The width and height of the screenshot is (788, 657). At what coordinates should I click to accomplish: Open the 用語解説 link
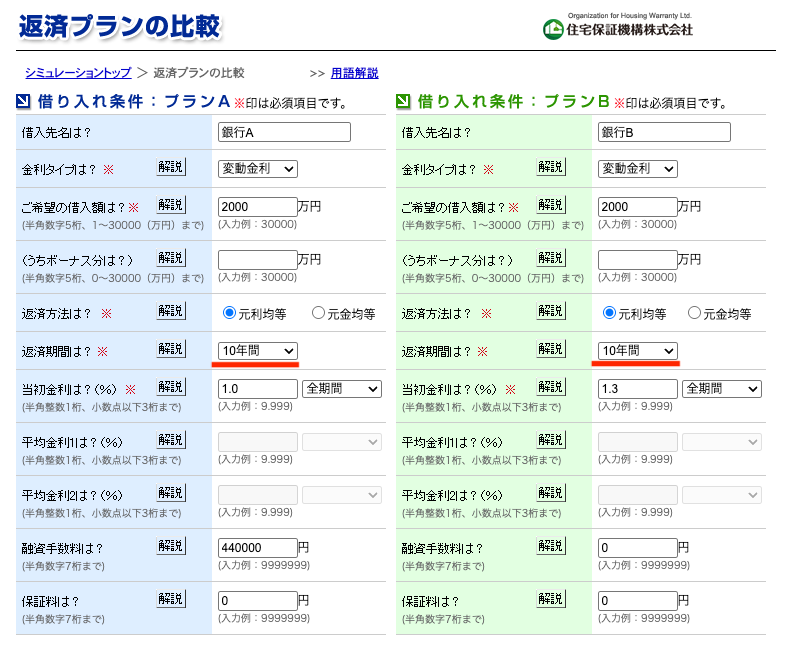point(354,73)
